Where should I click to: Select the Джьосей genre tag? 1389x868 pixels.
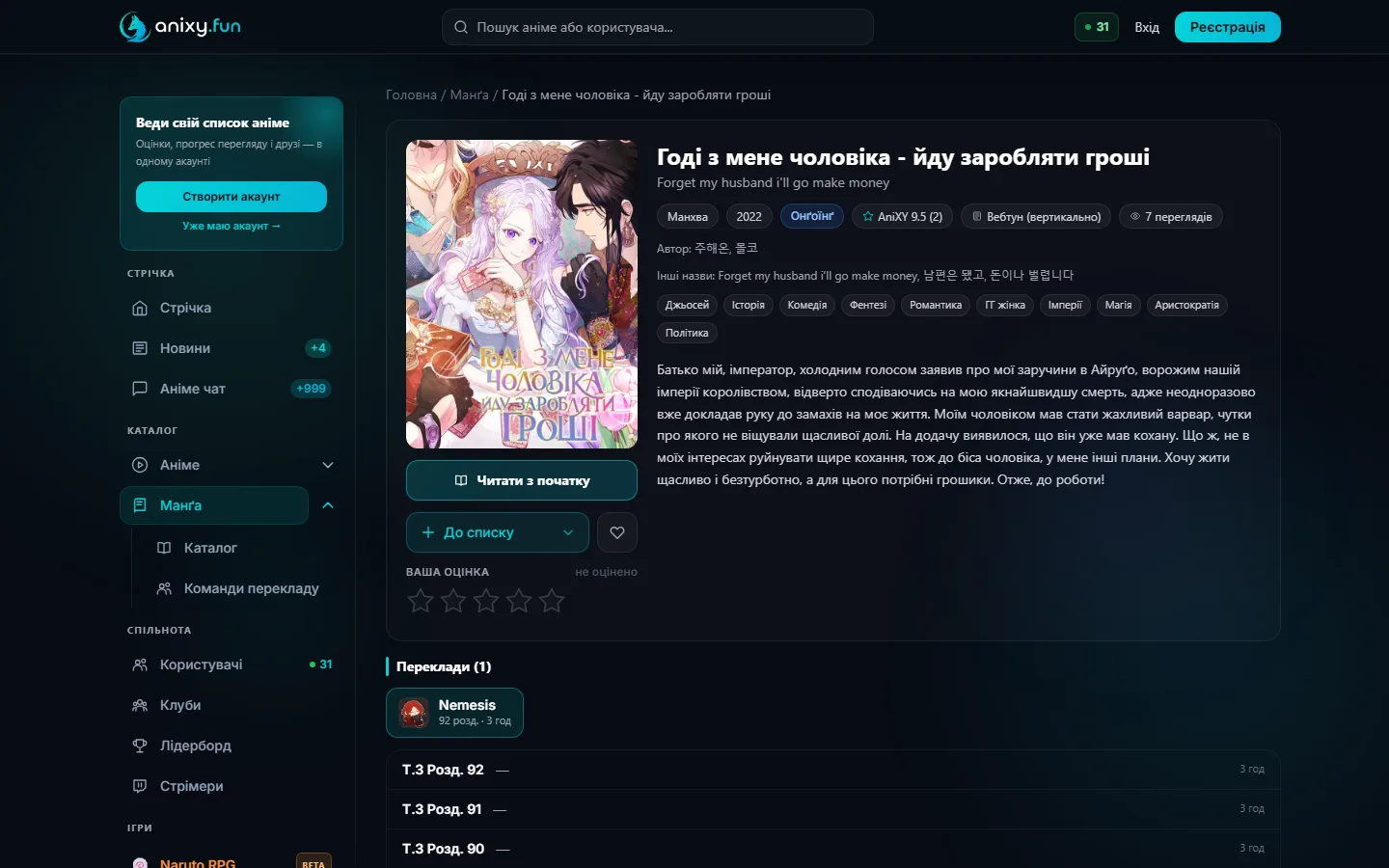tap(687, 306)
